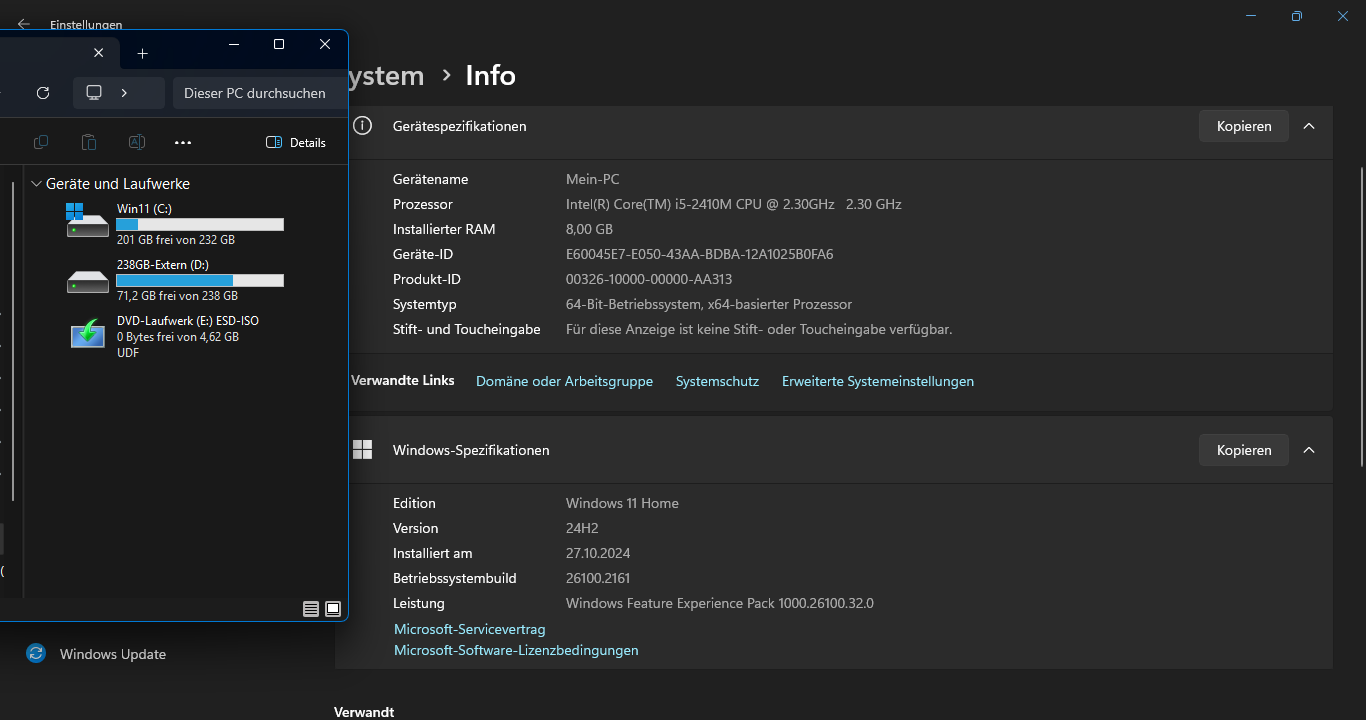Image resolution: width=1366 pixels, height=720 pixels.
Task: Click the installed RAM value '8,00 GB'
Action: pos(590,229)
